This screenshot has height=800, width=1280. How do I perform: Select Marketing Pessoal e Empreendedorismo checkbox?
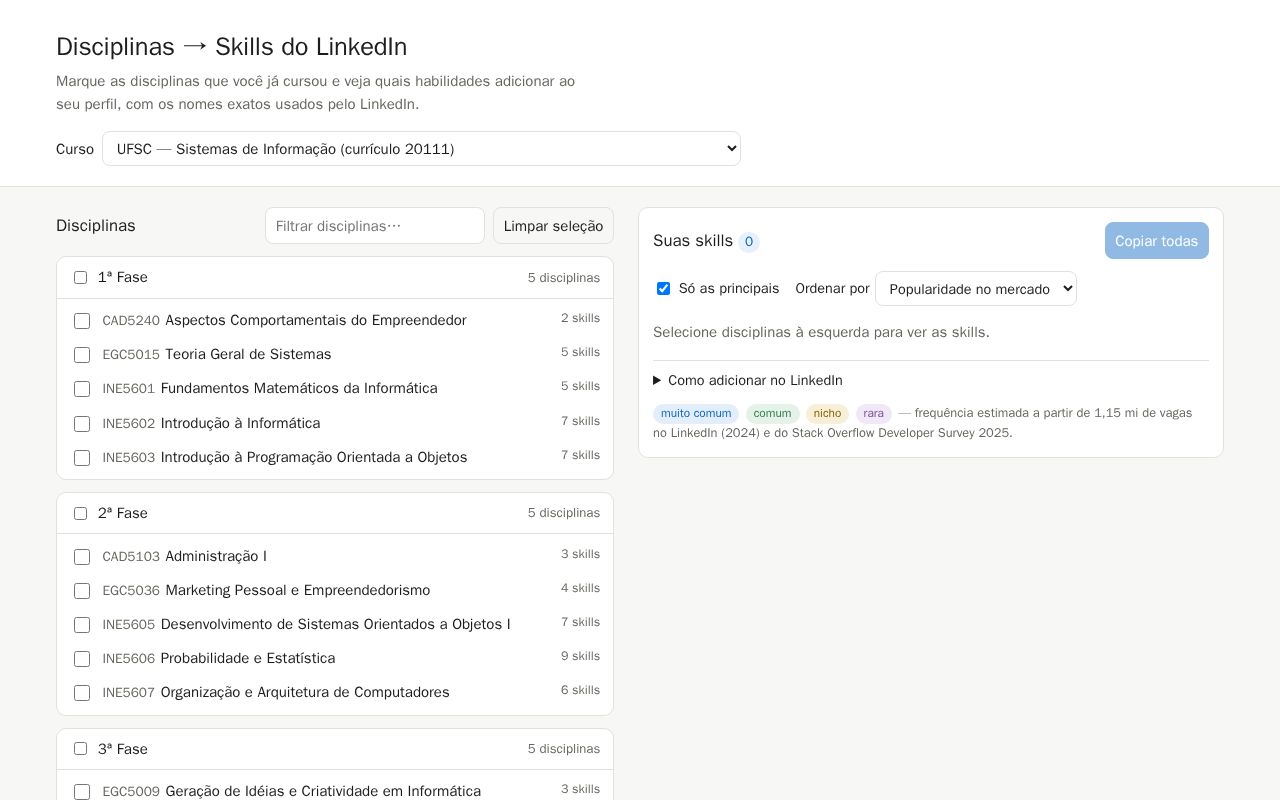tap(82, 591)
